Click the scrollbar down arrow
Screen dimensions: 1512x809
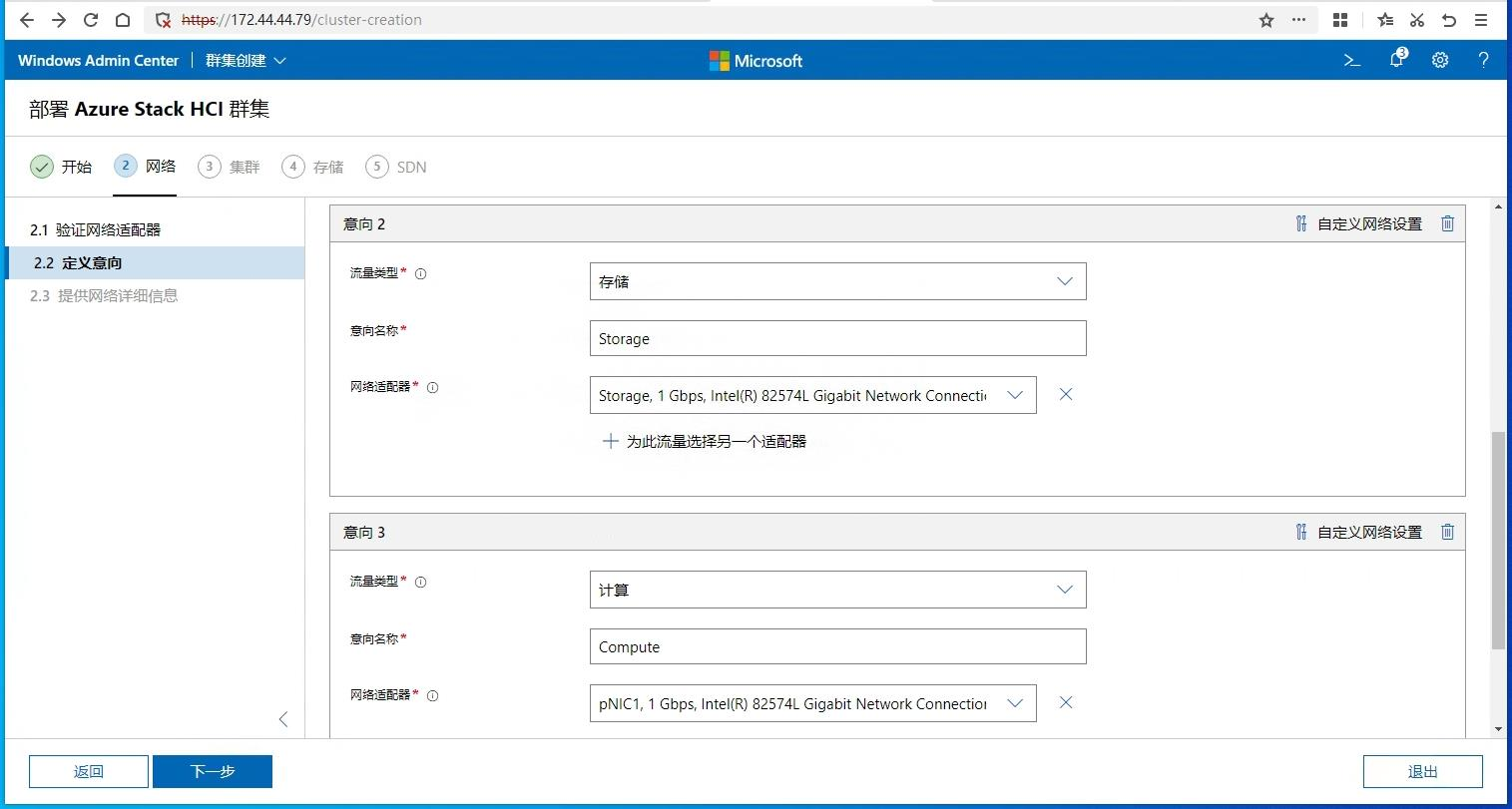click(x=1498, y=729)
